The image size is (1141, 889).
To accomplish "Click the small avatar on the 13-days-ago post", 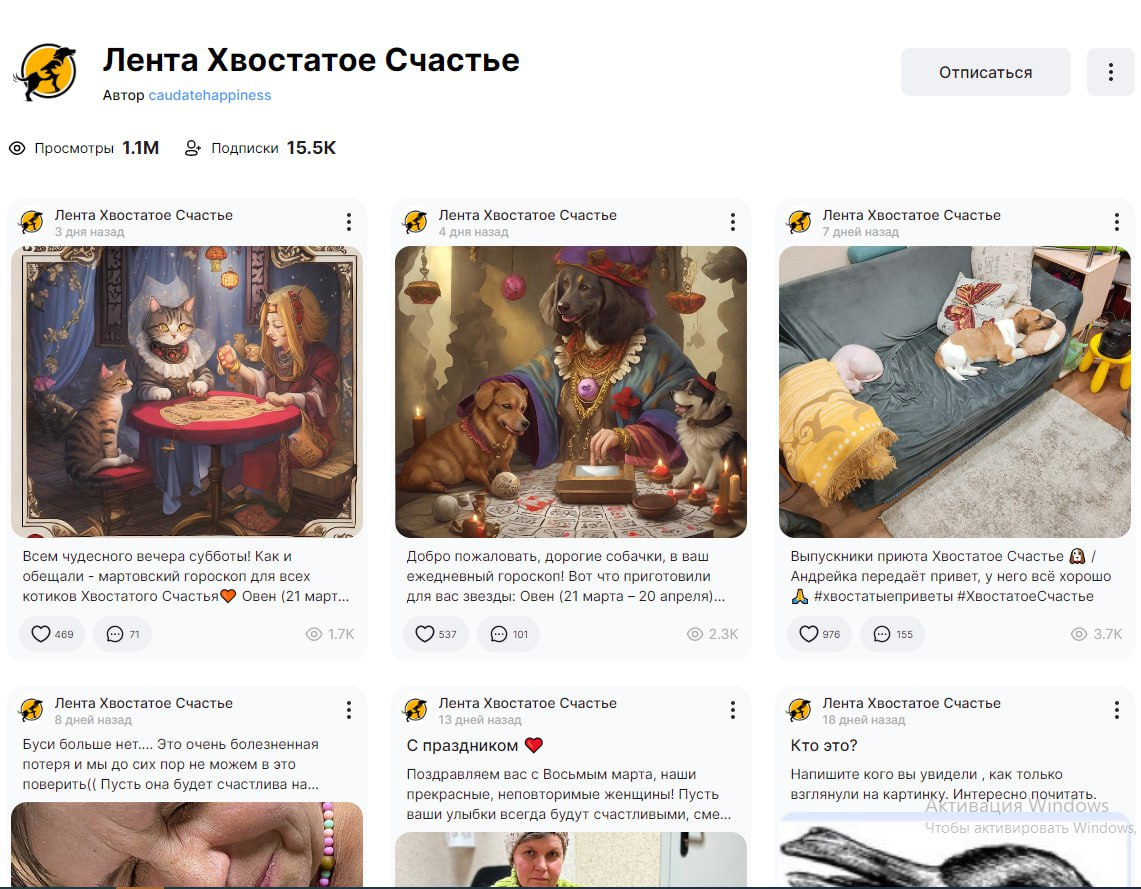I will 416,709.
